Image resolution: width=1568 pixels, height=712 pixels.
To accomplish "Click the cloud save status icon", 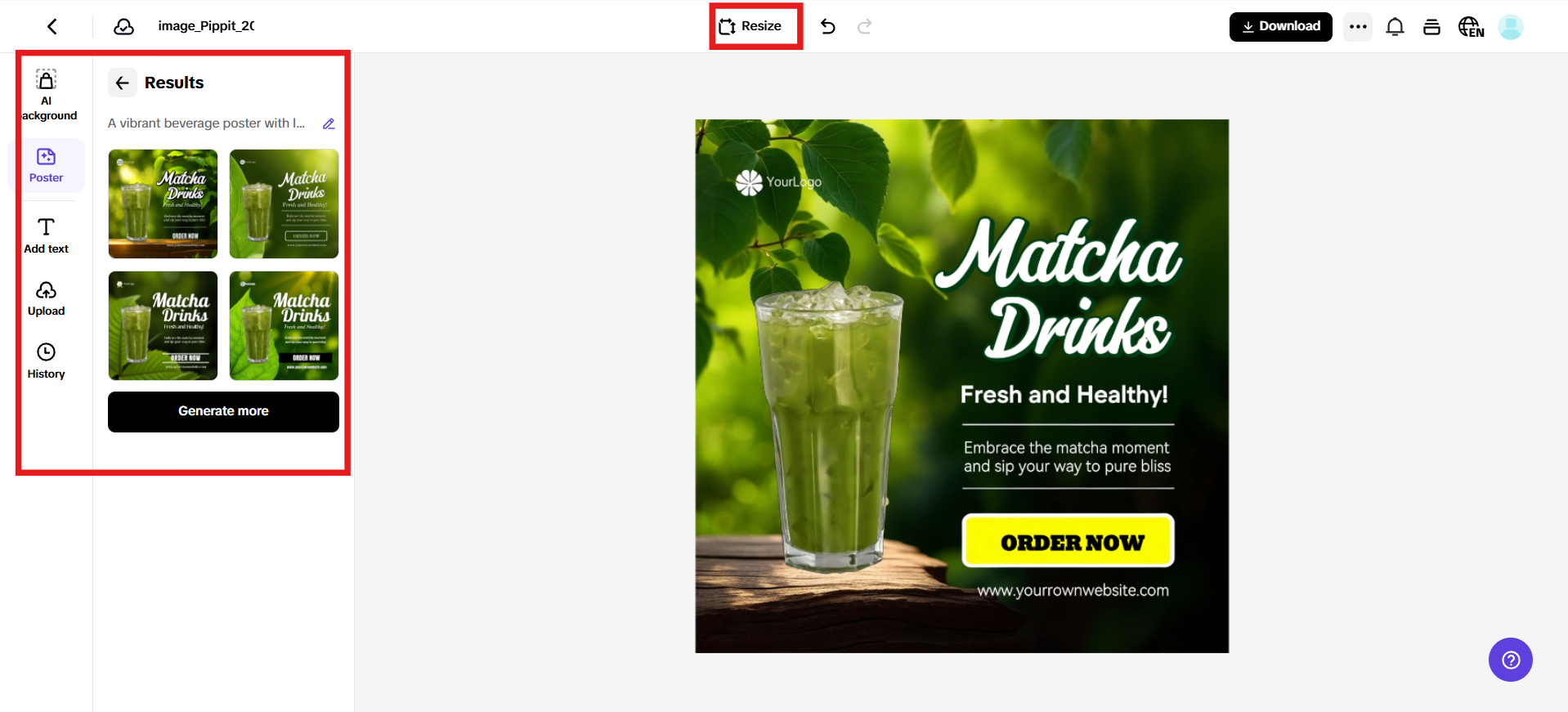I will (123, 27).
